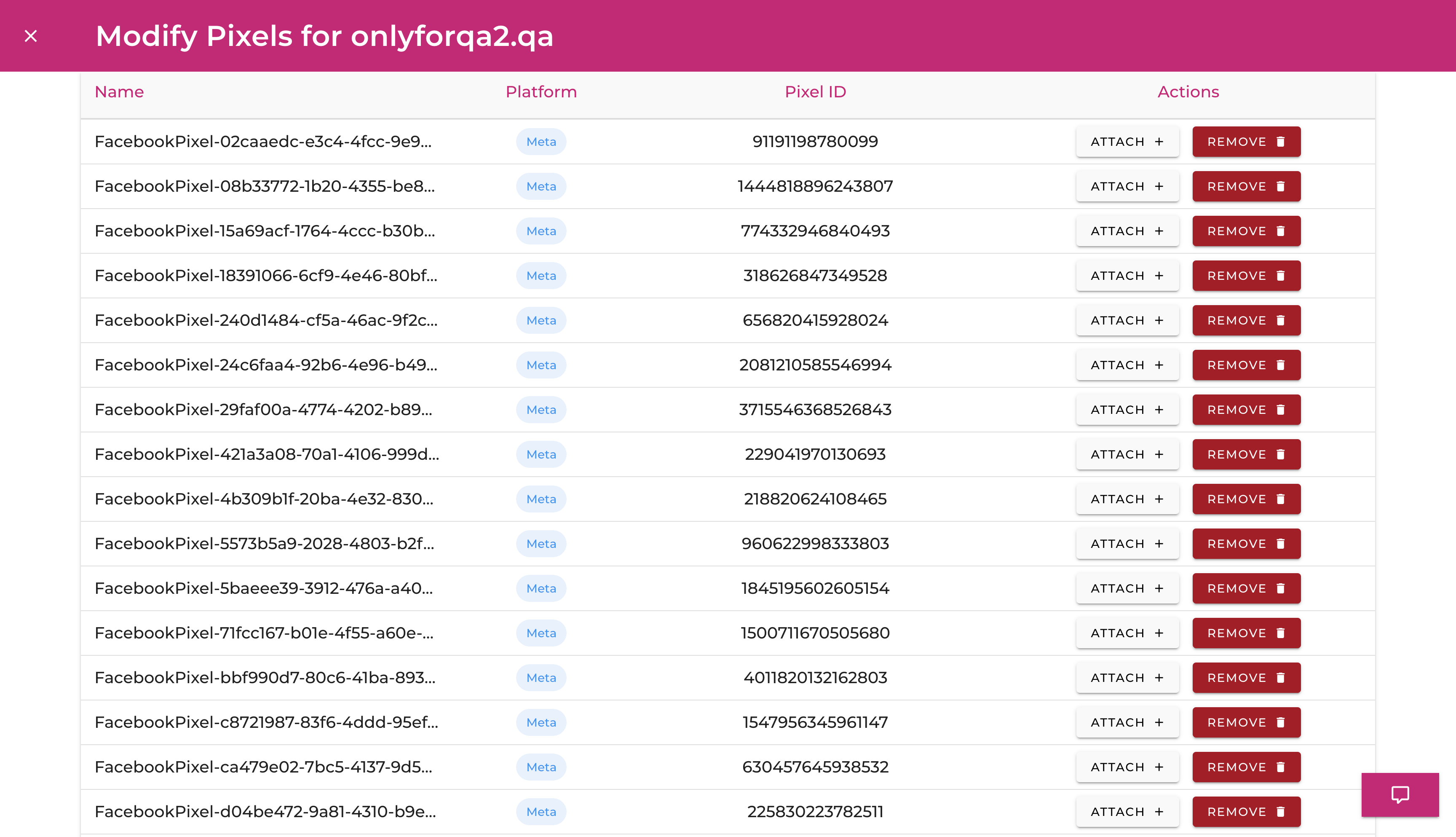Click trash icon in FacebookPixel-29faf00a row
The width and height of the screenshot is (1456, 837).
coord(1280,410)
